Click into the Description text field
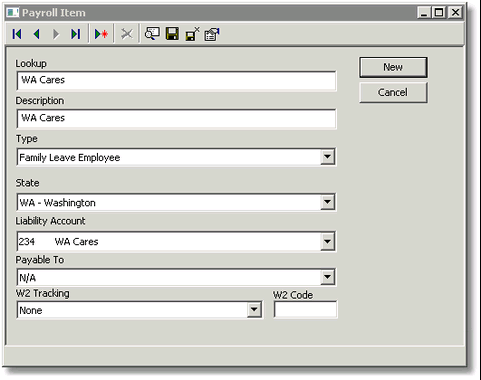Image resolution: width=481 pixels, height=380 pixels. 176,118
